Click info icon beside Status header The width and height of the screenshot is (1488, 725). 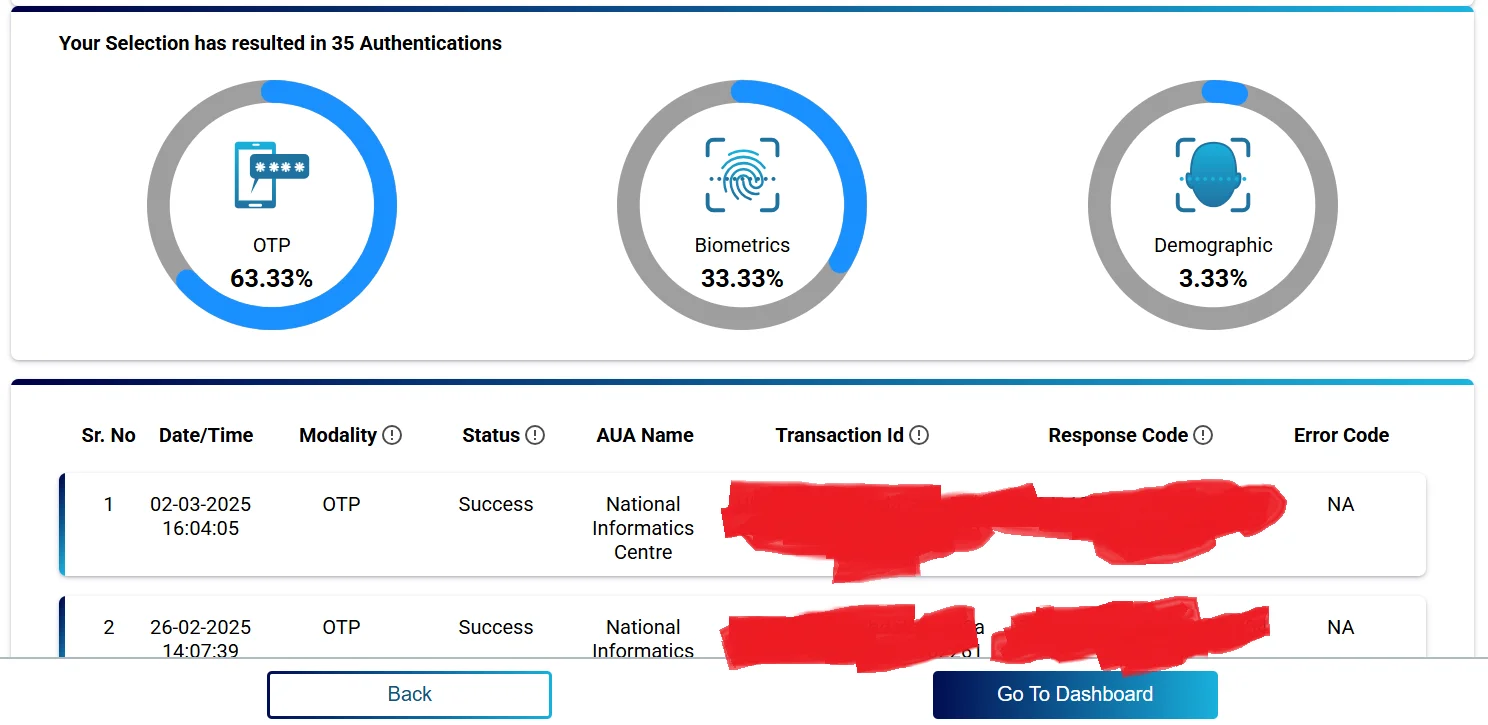[x=535, y=435]
